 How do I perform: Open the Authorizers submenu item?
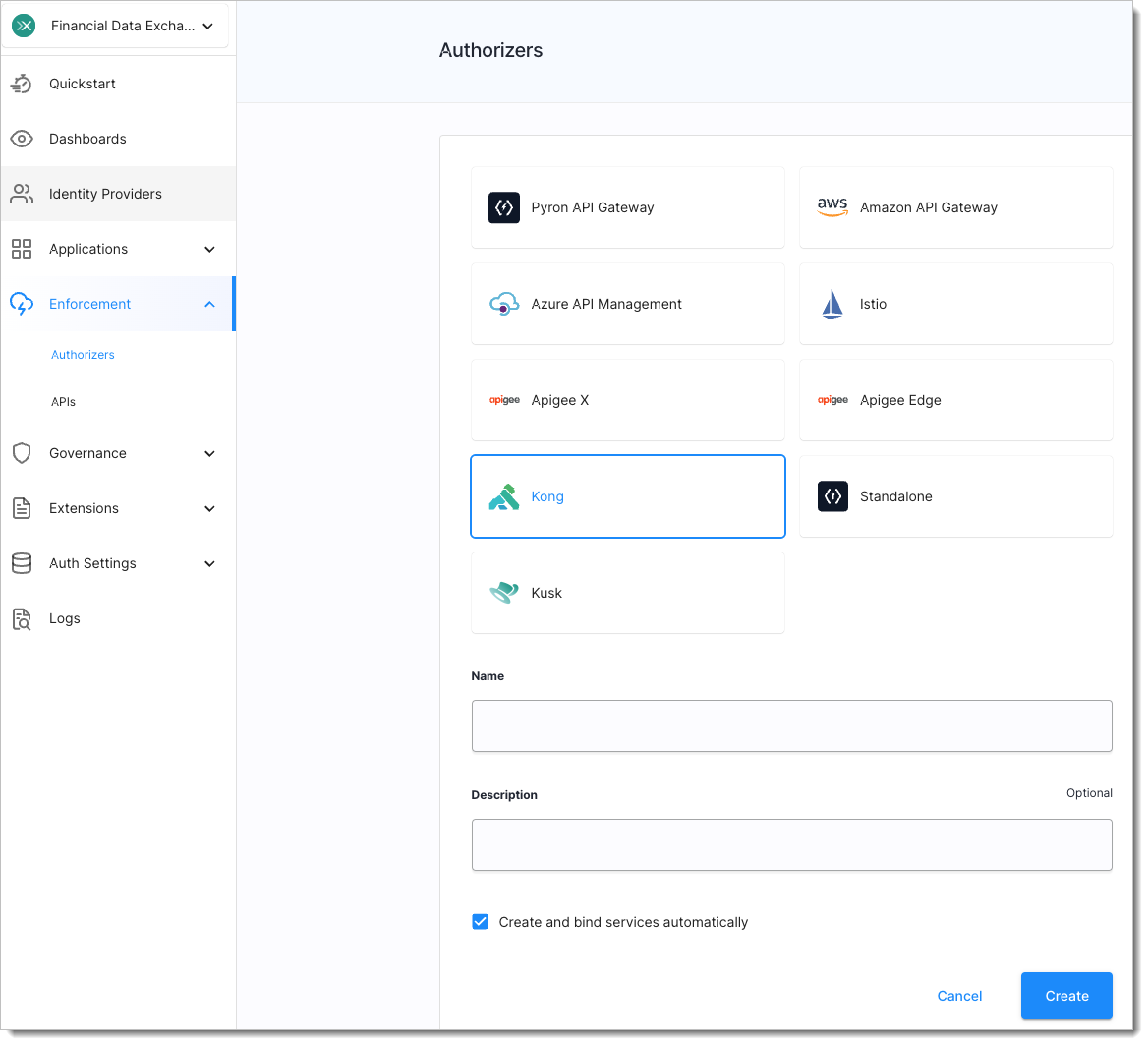click(x=83, y=355)
